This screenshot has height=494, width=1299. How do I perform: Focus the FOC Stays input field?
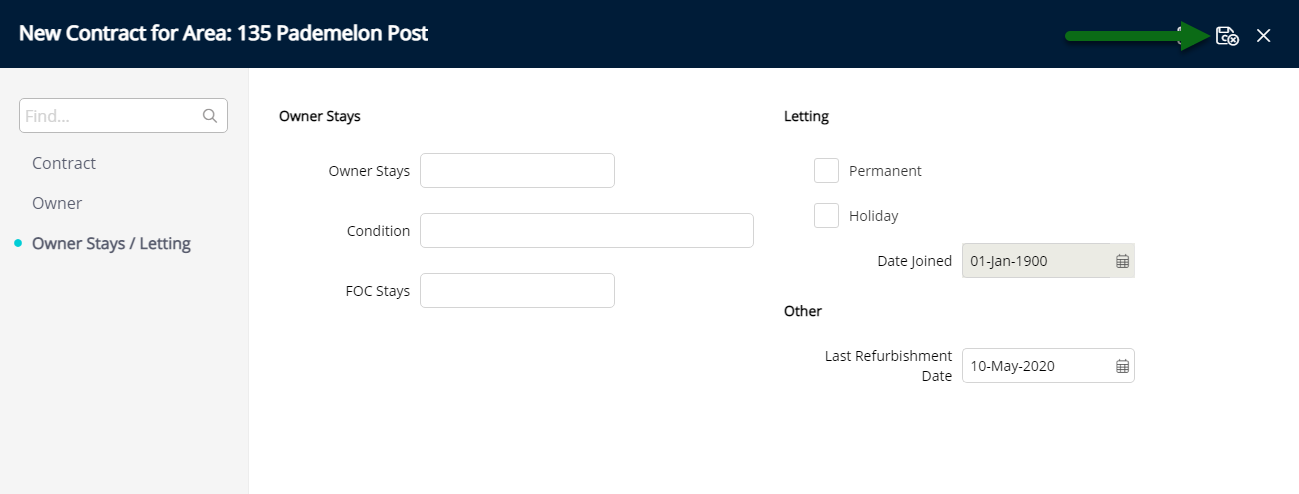[x=517, y=291]
